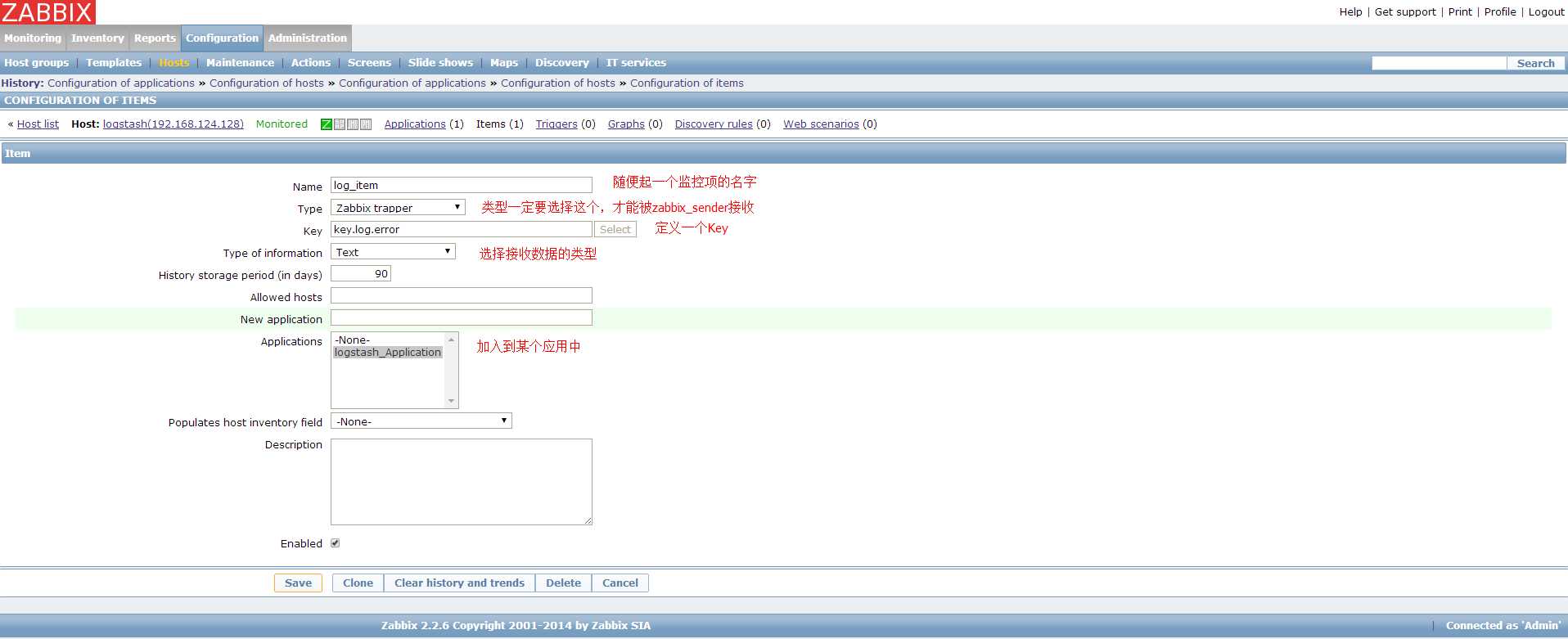Open the Administration menu

click(308, 38)
